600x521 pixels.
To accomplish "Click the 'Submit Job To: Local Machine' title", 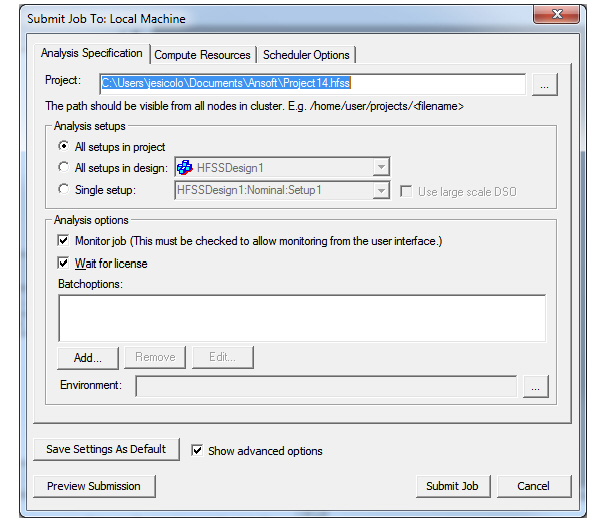I will [106, 19].
